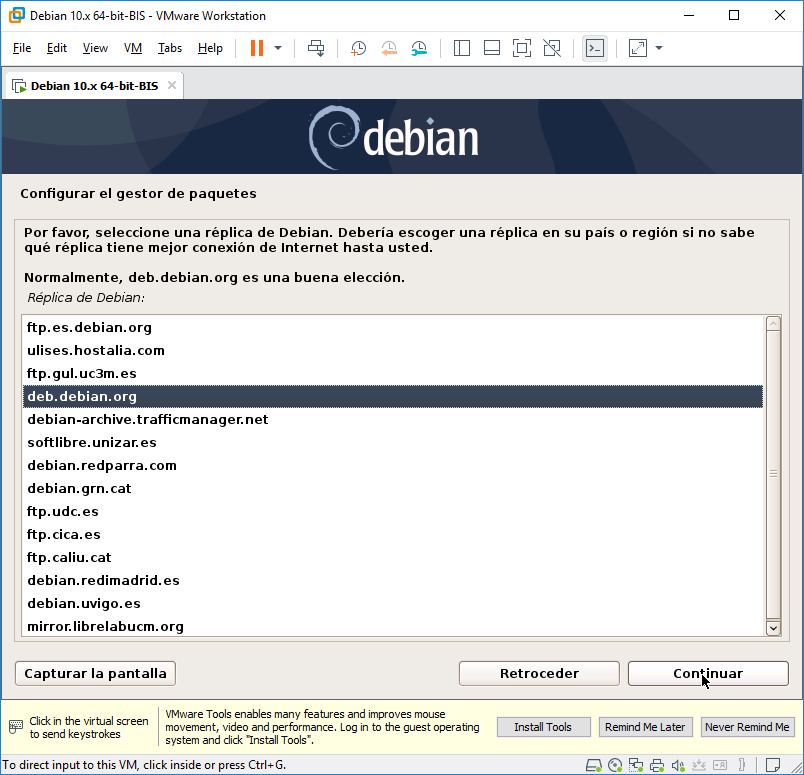Toggle the library sidebar panel icon

[x=461, y=48]
